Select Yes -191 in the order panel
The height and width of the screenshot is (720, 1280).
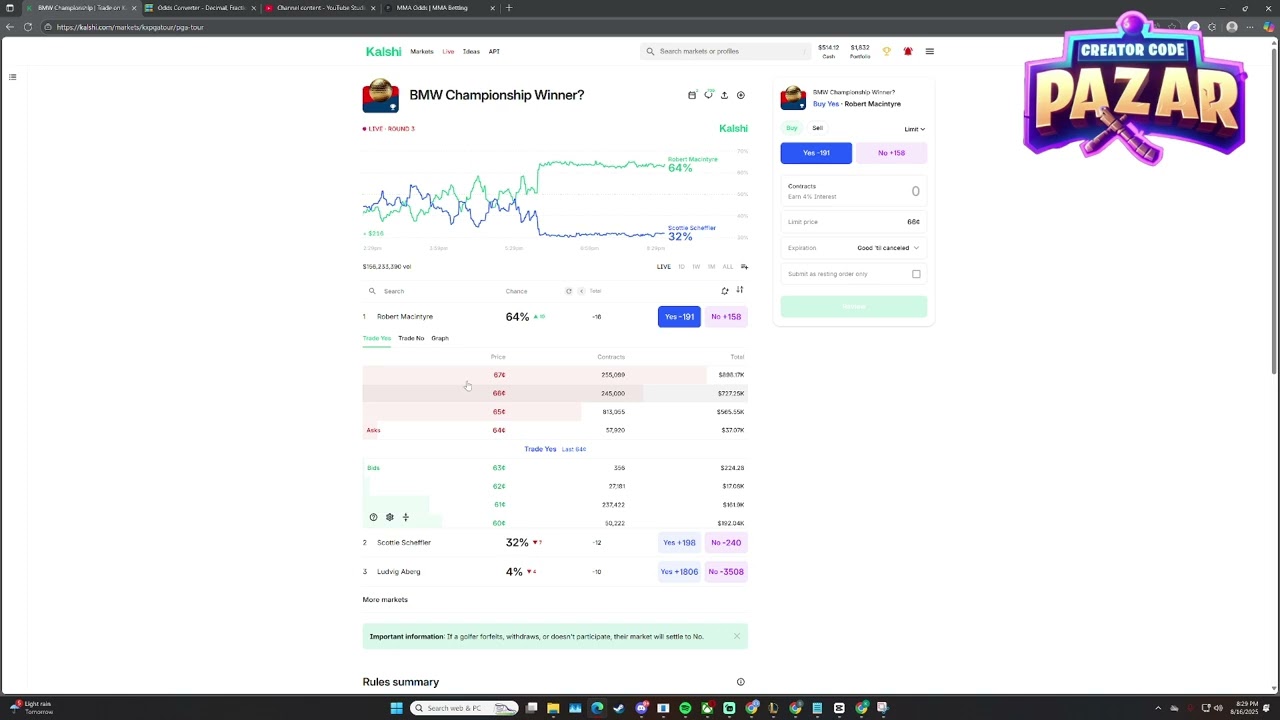point(816,153)
